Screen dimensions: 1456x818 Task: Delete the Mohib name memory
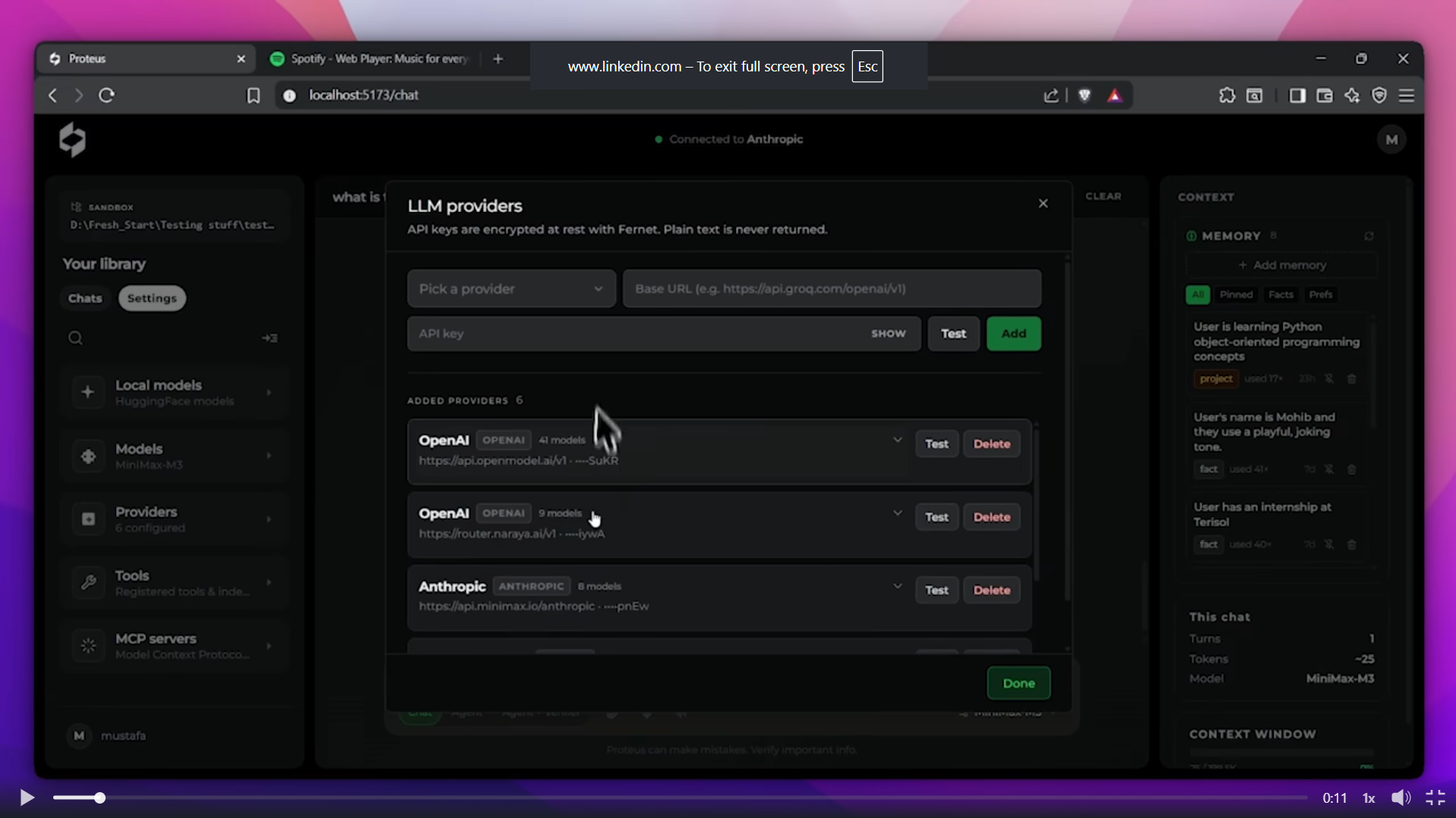click(x=1352, y=469)
